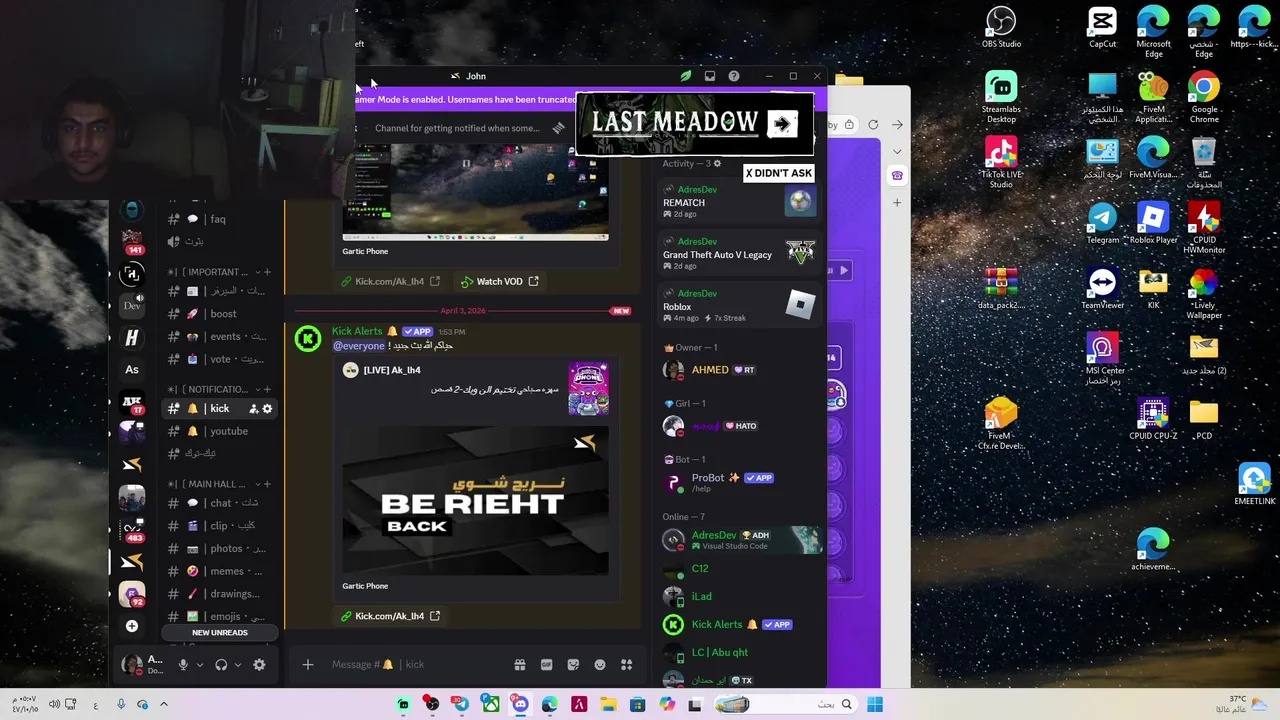
Task: Open Roblox Player desktop icon
Action: pyautogui.click(x=1153, y=222)
